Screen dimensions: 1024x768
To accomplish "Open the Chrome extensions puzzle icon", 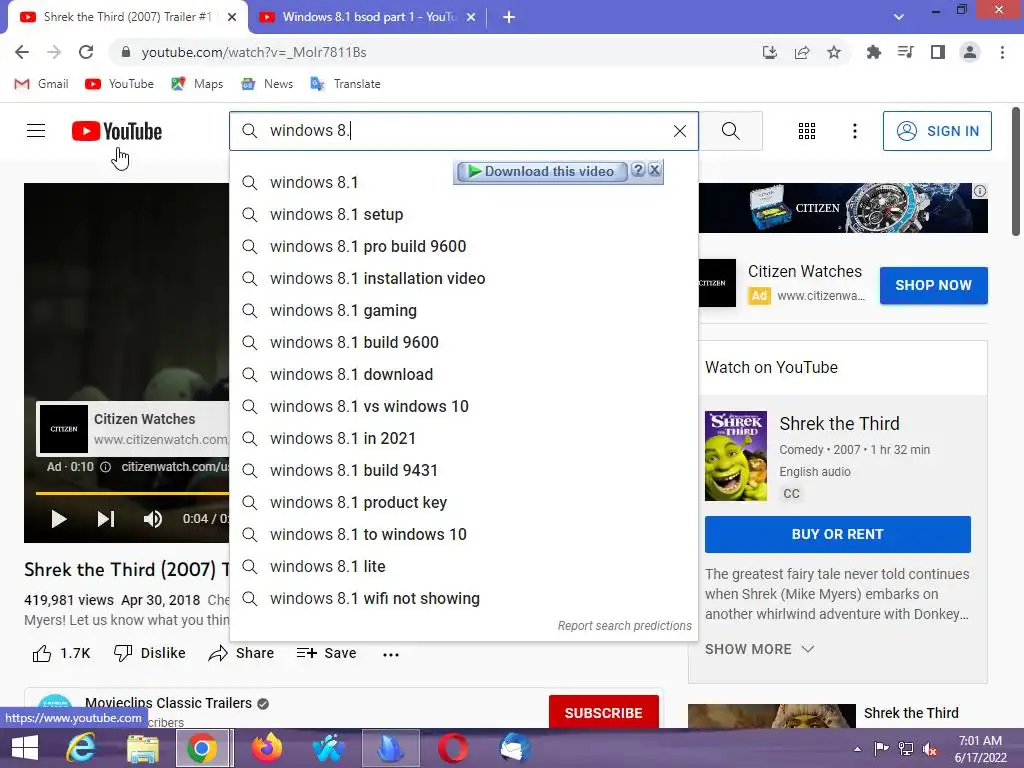I will pos(873,52).
